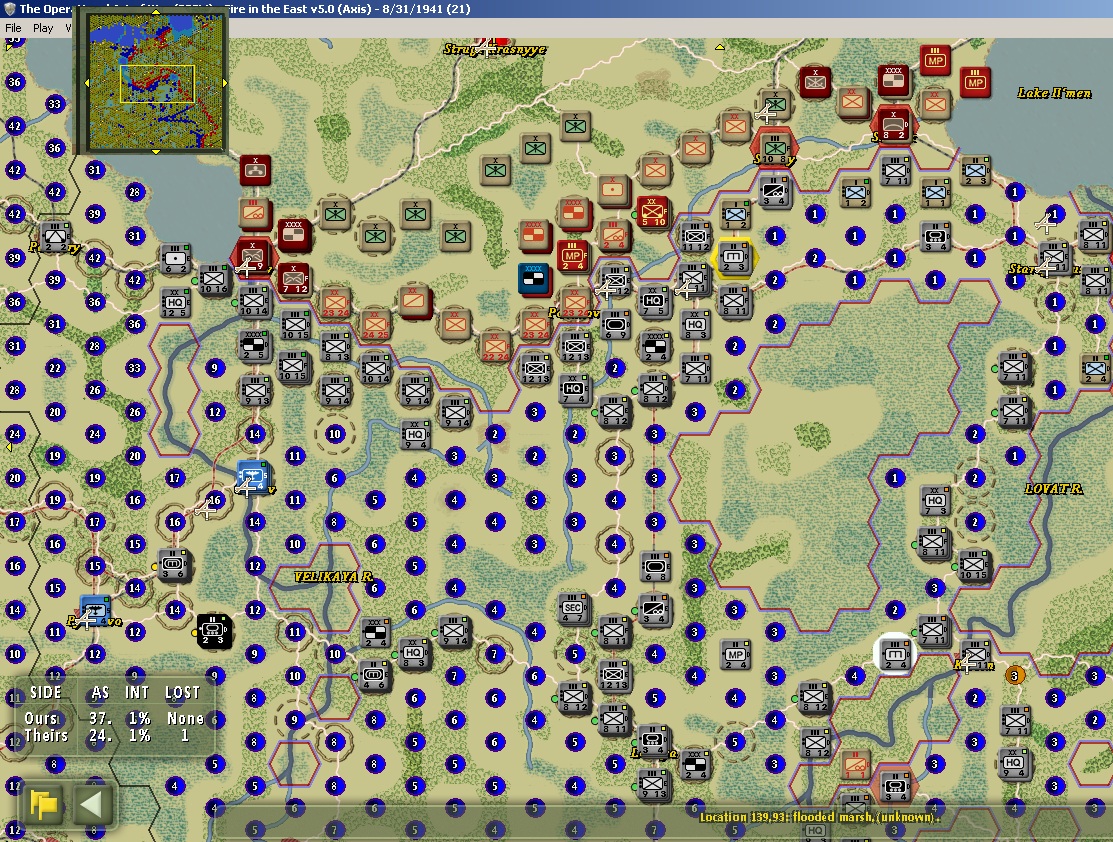1113x842 pixels.
Task: Select the blue air unit on the lower-left city
Action: [x=95, y=611]
